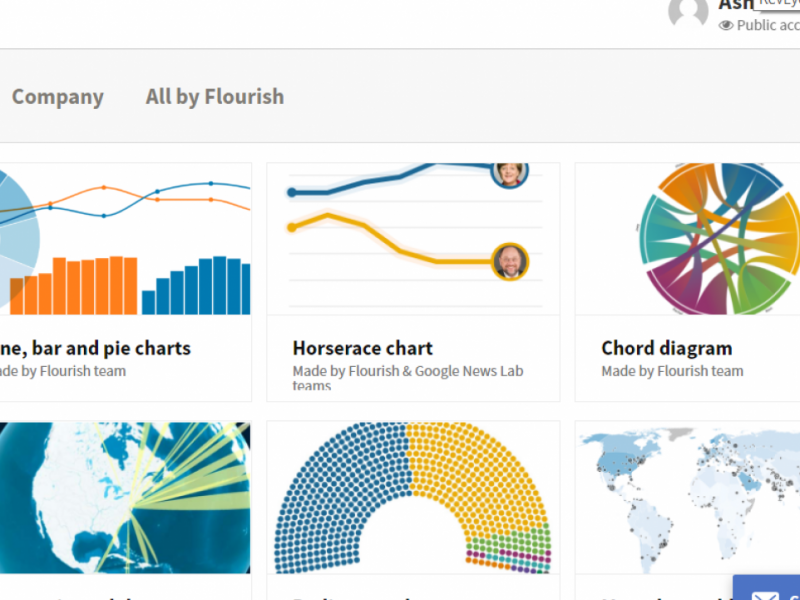This screenshot has width=800, height=600.
Task: Open the Line, bar and pie charts preview image
Action: point(125,240)
